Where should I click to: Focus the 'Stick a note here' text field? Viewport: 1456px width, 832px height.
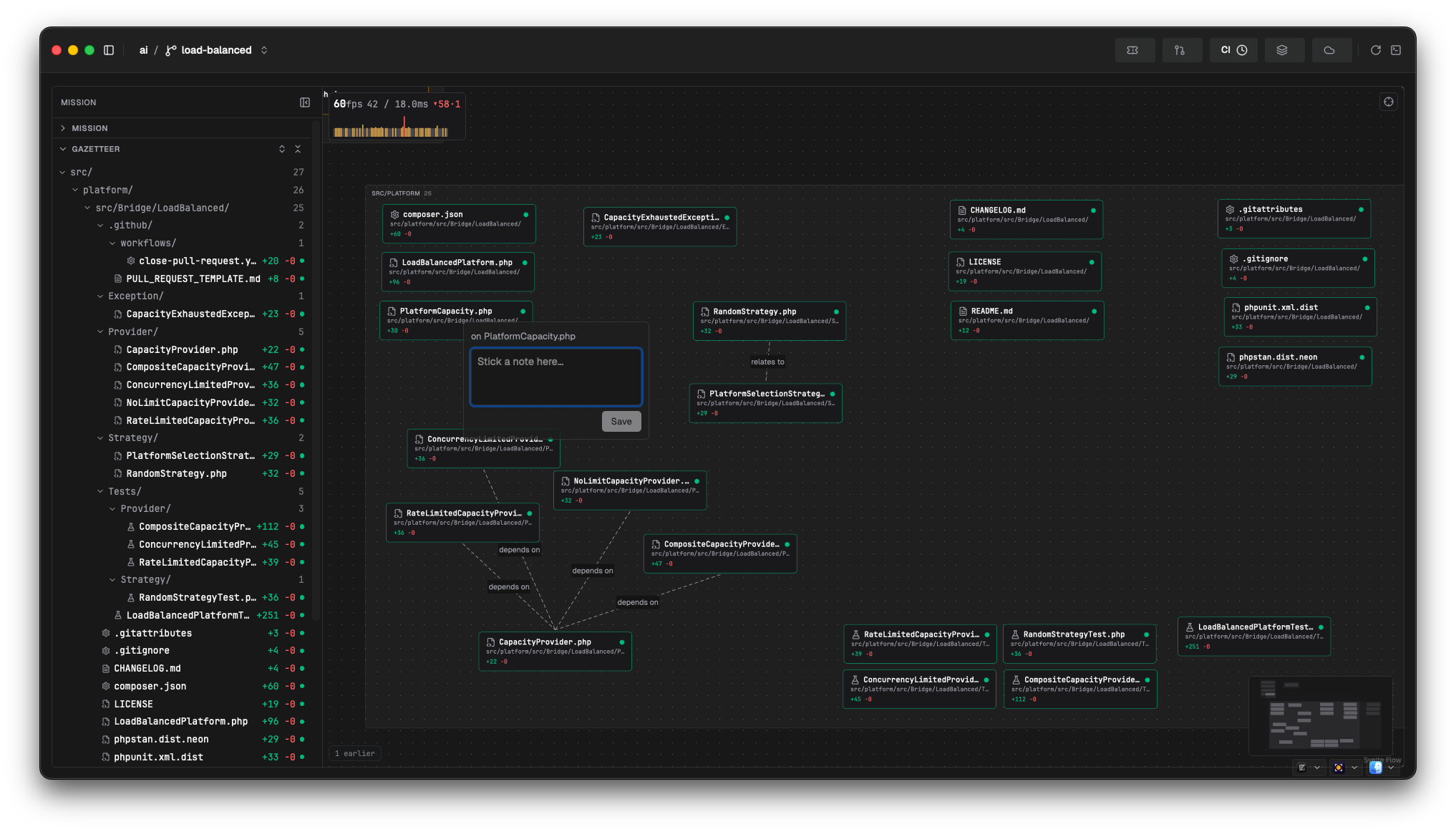(556, 377)
